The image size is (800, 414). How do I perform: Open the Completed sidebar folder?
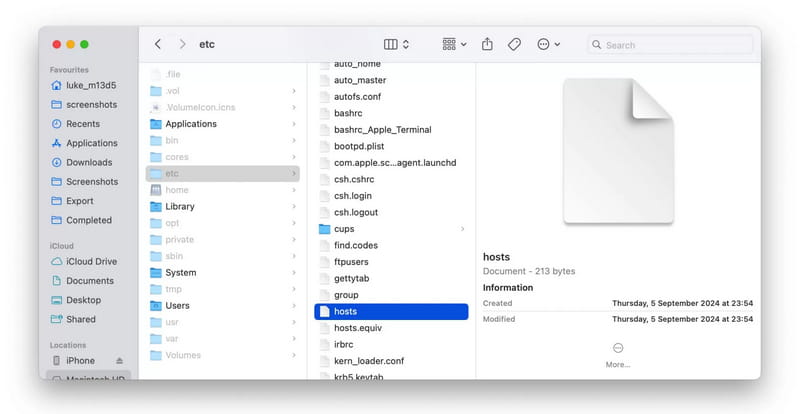(82, 221)
